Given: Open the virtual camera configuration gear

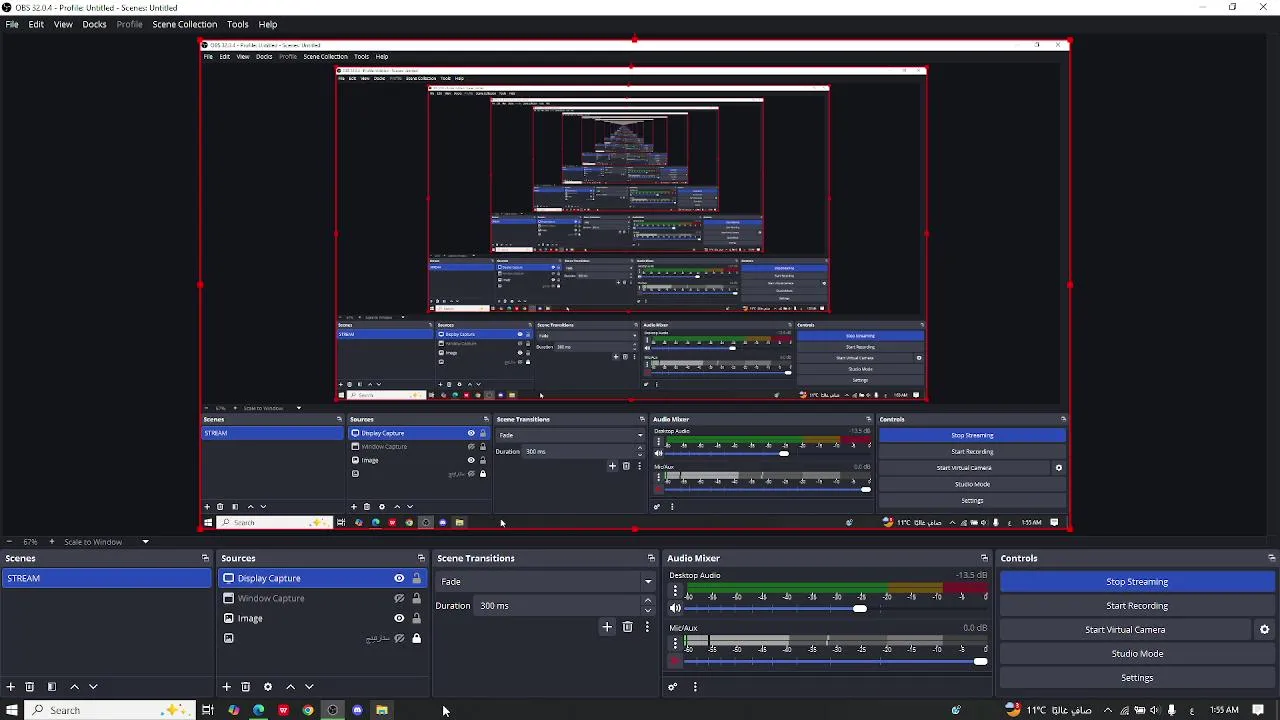Looking at the screenshot, I should tap(1264, 630).
